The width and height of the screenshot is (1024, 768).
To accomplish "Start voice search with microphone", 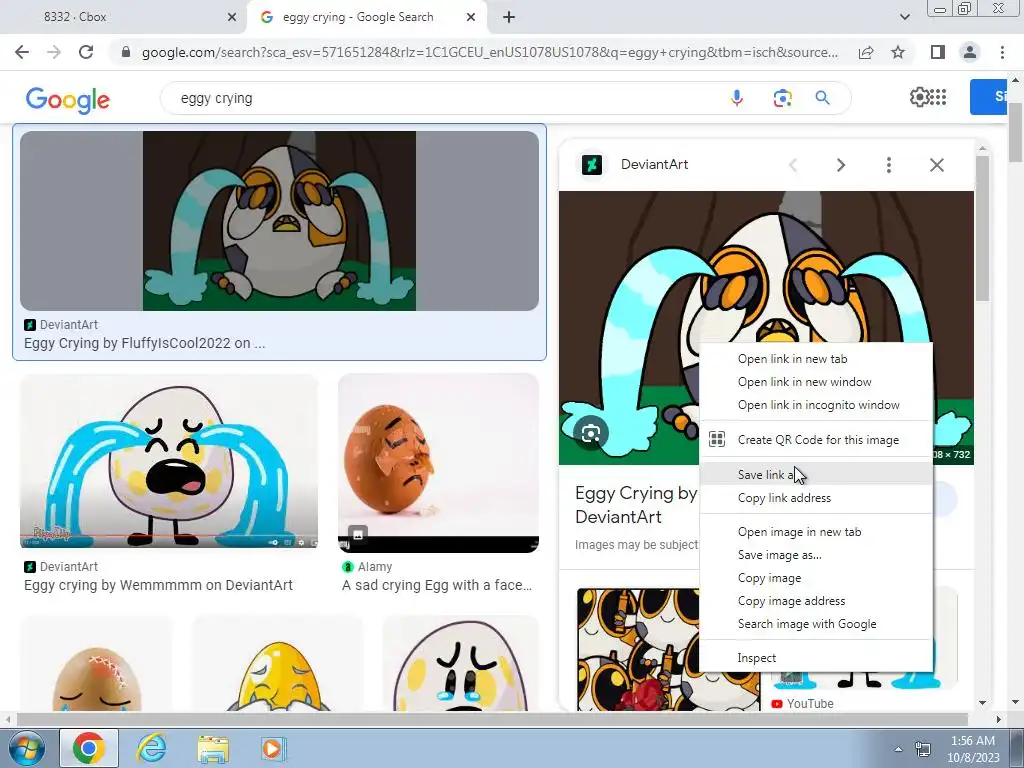I will (737, 98).
